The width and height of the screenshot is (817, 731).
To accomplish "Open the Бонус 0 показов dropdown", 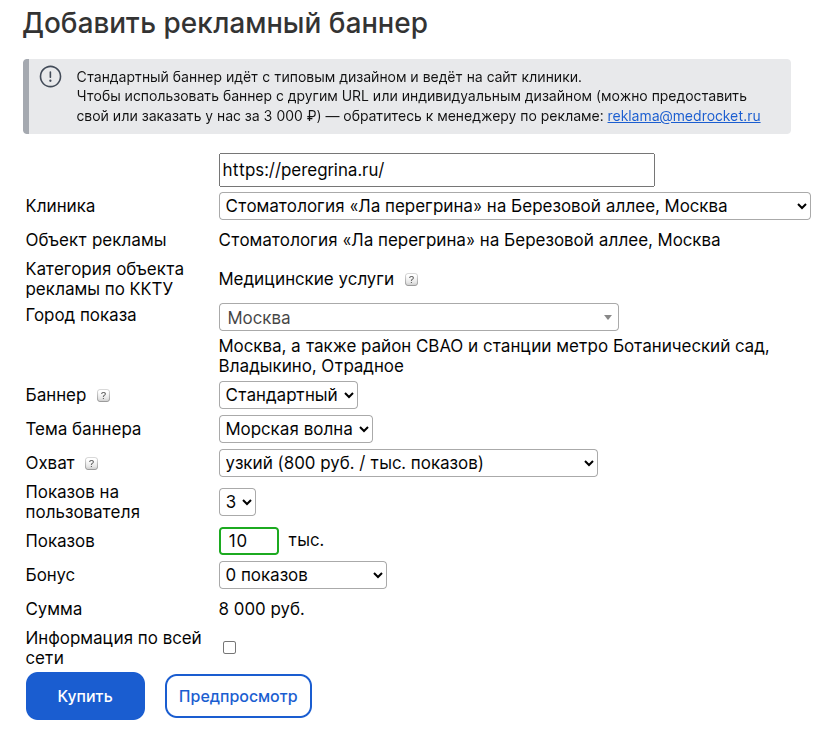I will click(x=303, y=575).
